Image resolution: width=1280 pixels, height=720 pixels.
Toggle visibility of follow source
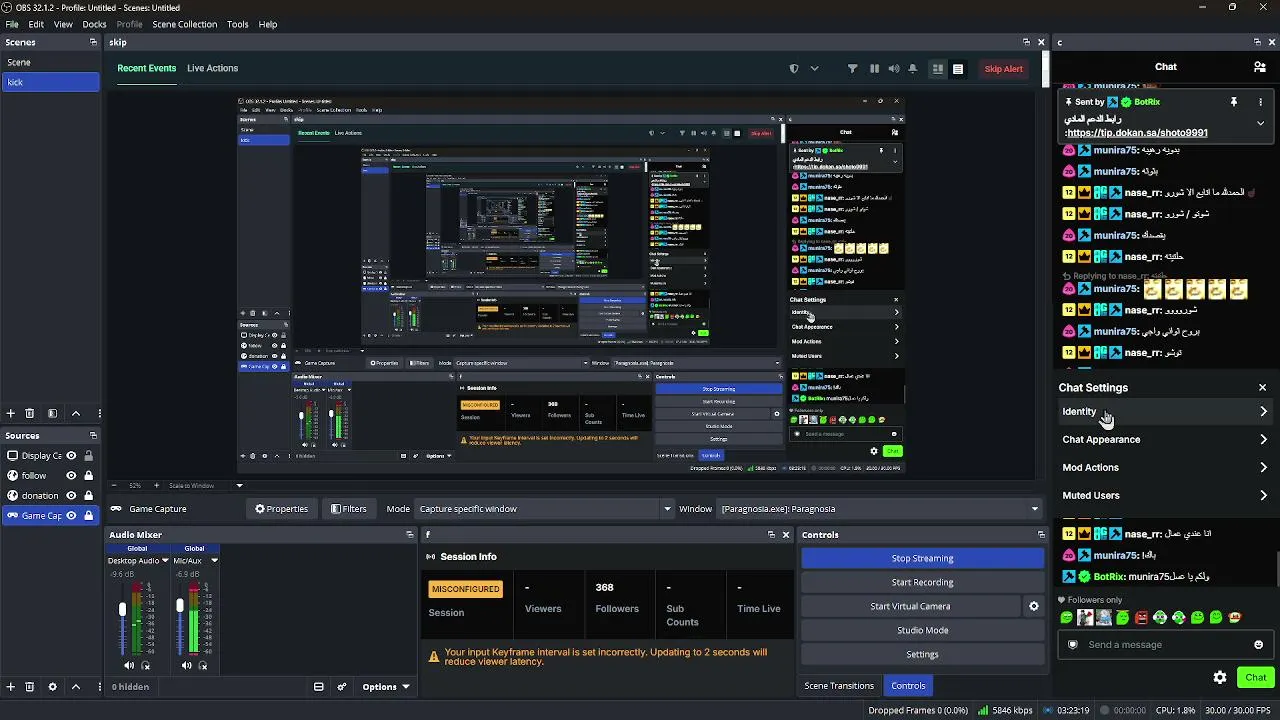click(71, 476)
